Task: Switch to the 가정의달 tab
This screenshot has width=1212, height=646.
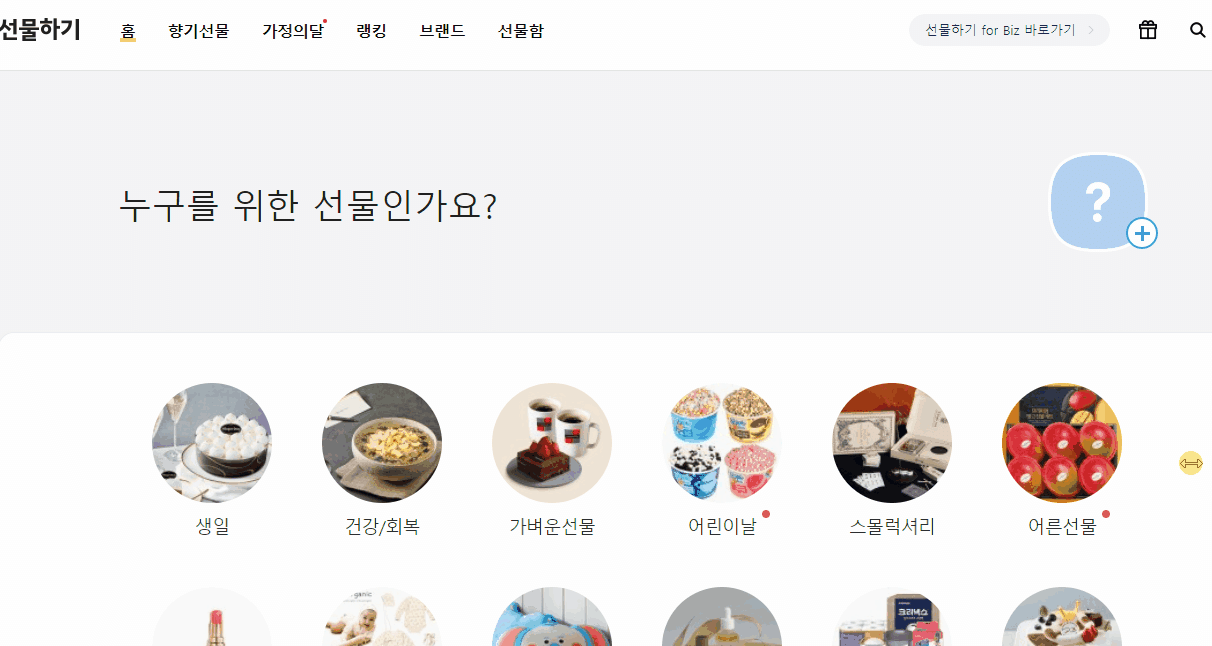Action: 293,31
